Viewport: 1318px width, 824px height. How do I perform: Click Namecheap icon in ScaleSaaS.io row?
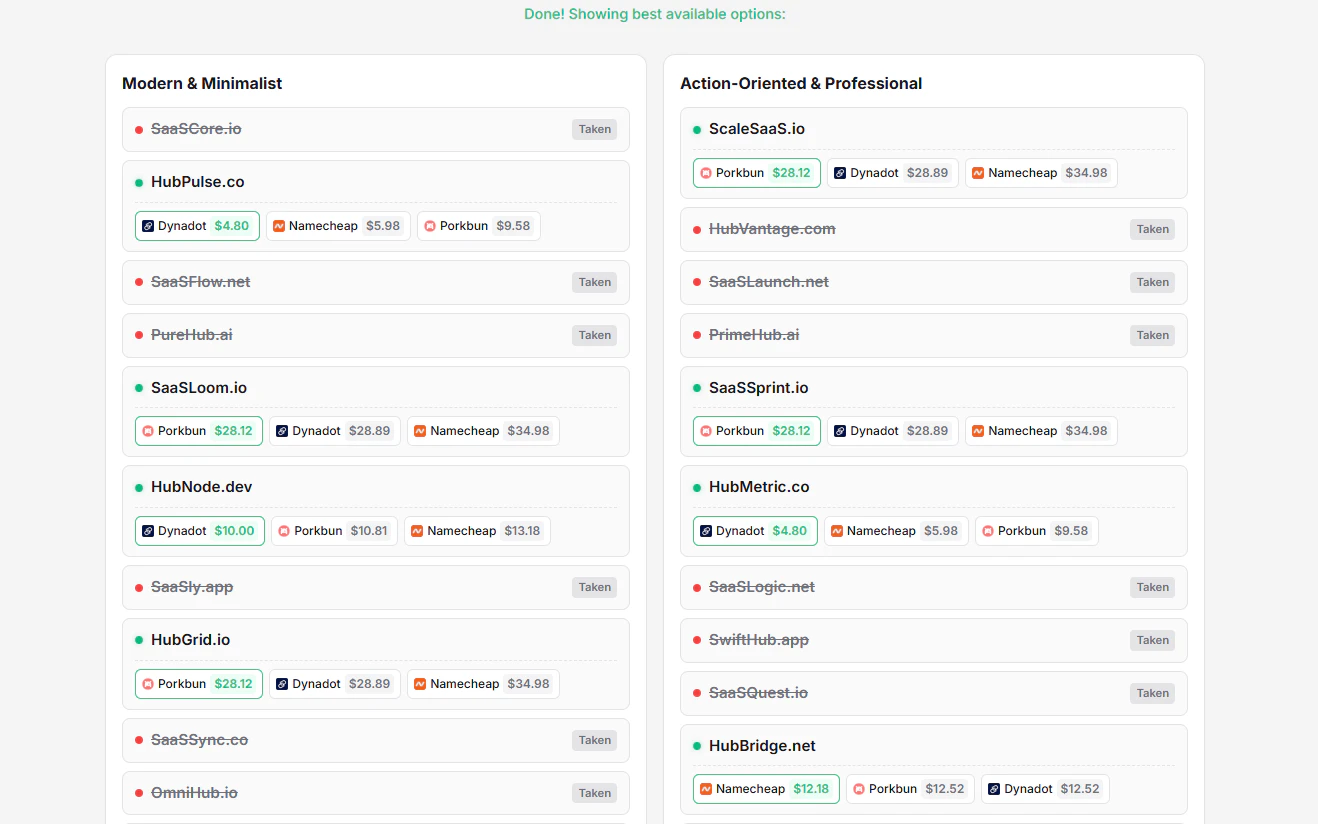978,173
